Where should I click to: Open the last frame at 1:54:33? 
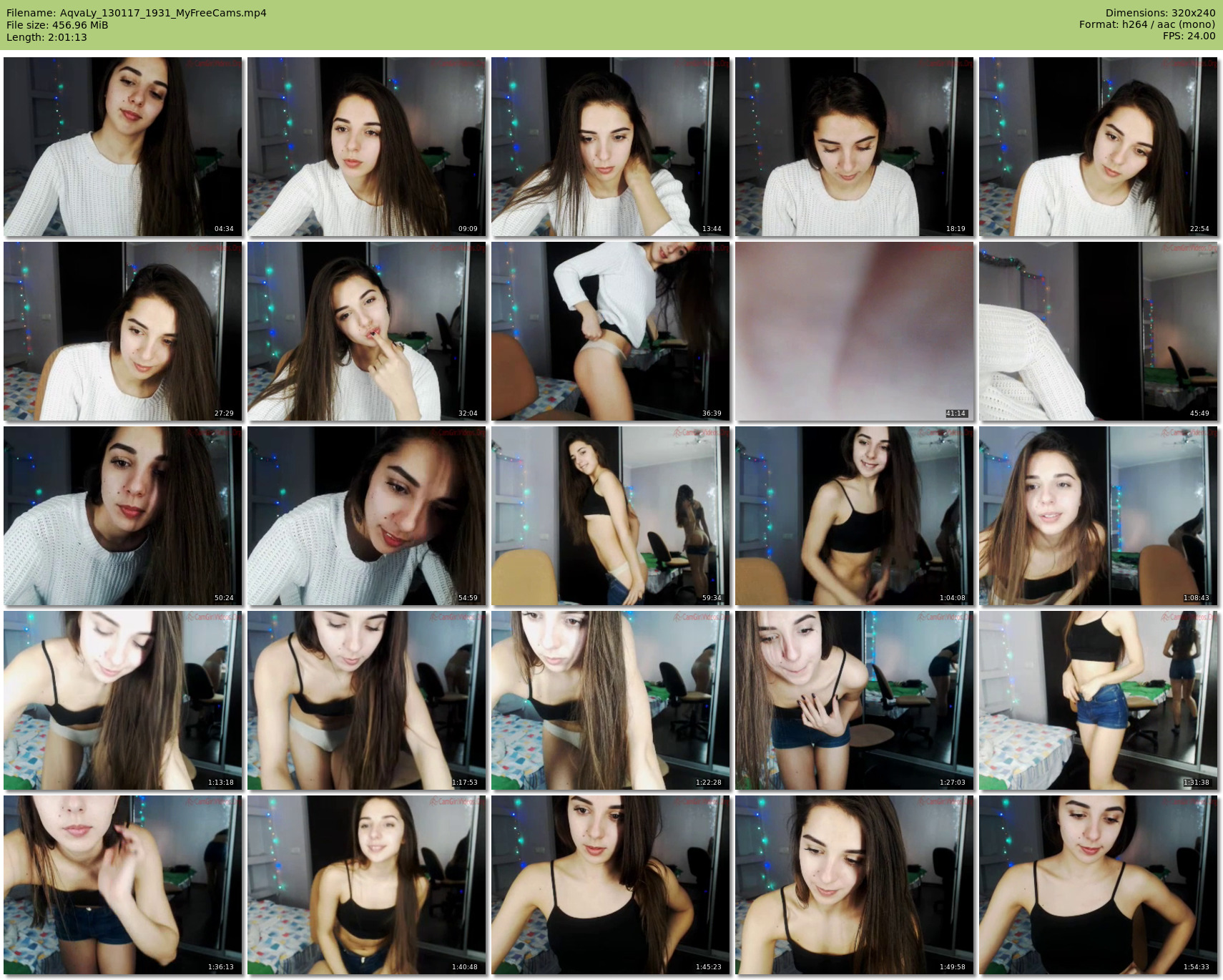click(1099, 885)
